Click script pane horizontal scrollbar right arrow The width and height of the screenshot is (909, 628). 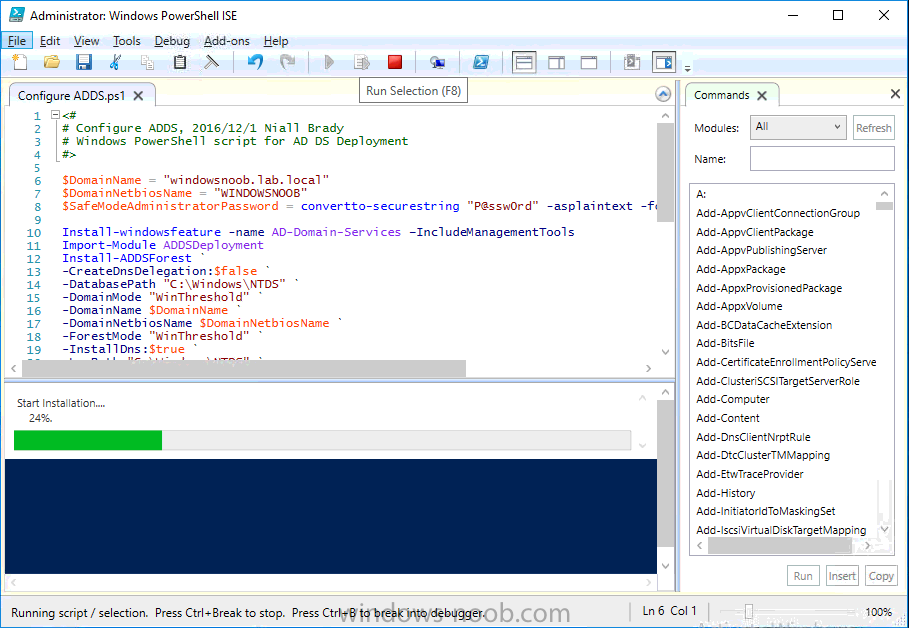click(x=649, y=368)
